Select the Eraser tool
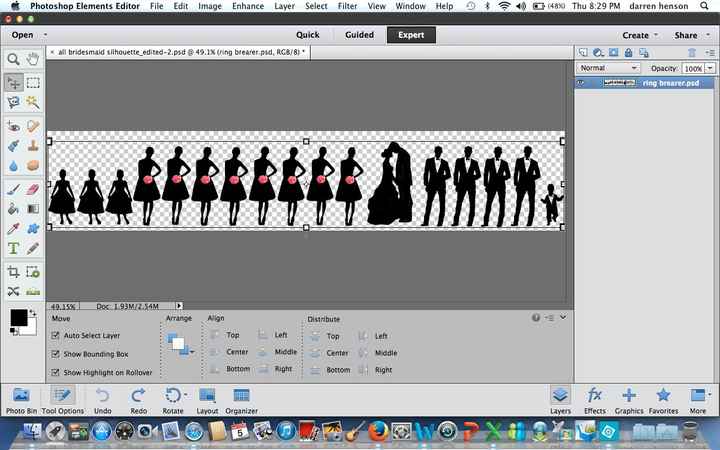The width and height of the screenshot is (720, 450). (x=33, y=189)
